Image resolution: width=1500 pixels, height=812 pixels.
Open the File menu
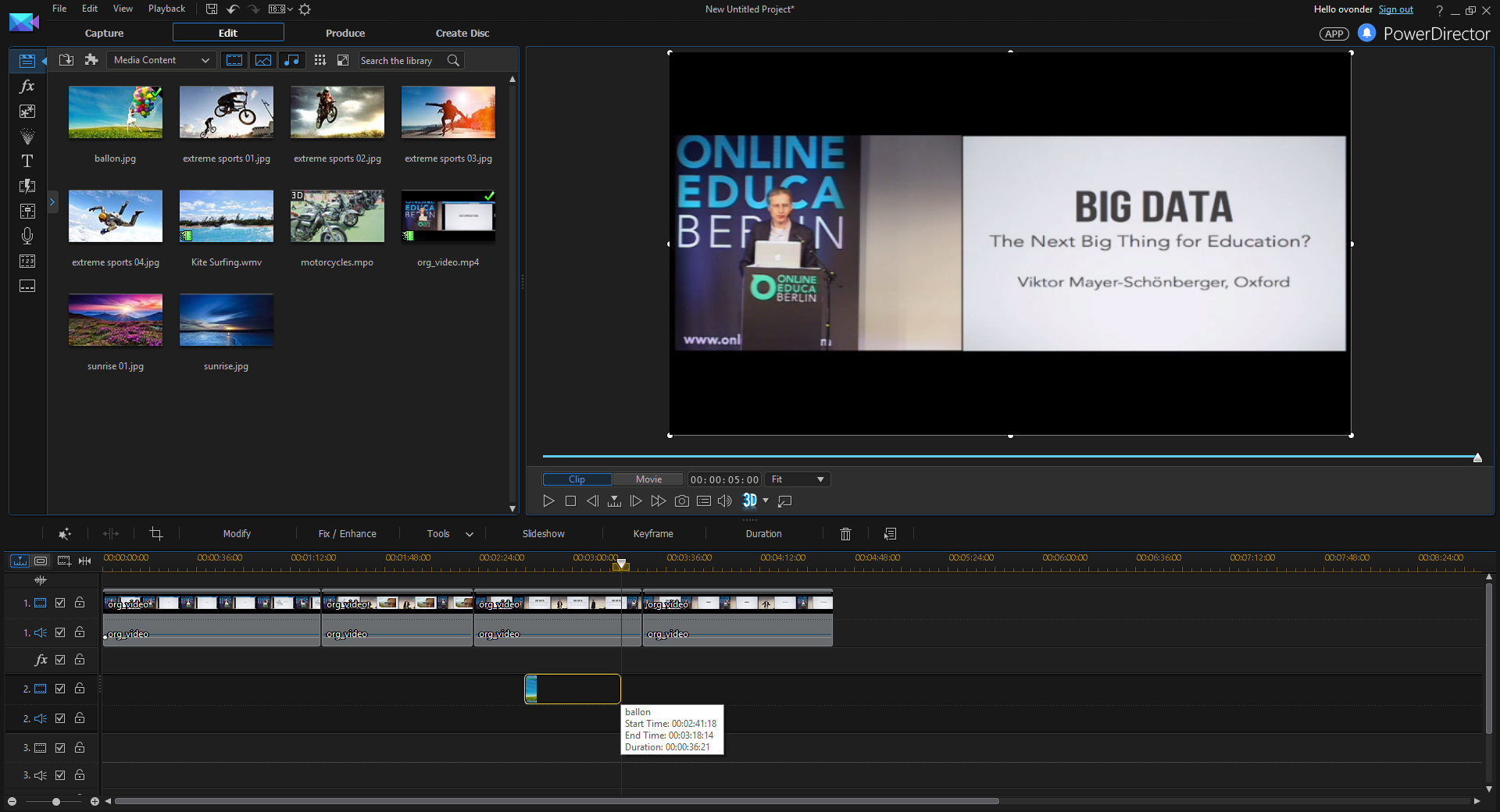coord(59,9)
